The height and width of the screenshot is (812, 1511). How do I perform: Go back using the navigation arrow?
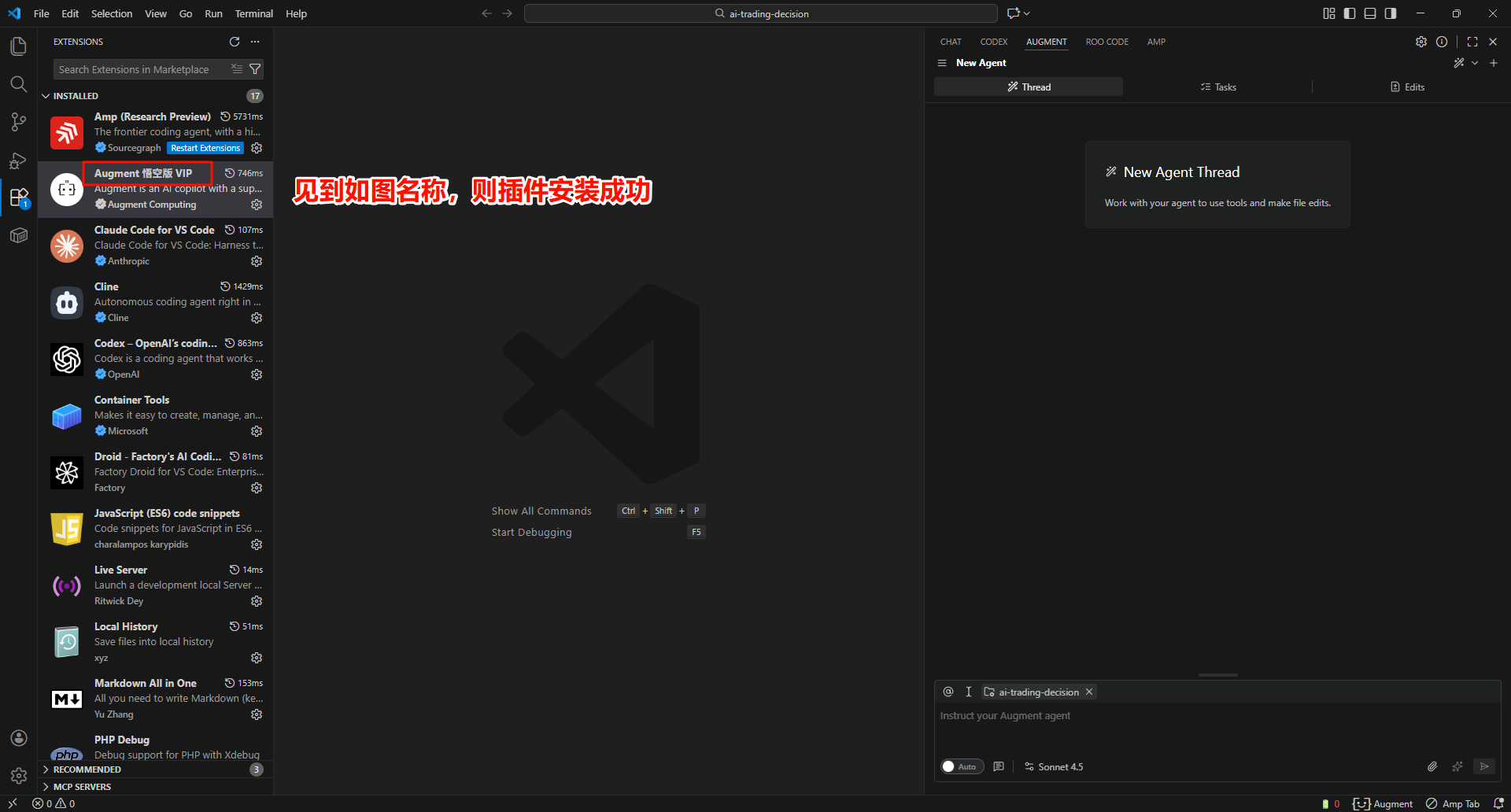pyautogui.click(x=486, y=13)
